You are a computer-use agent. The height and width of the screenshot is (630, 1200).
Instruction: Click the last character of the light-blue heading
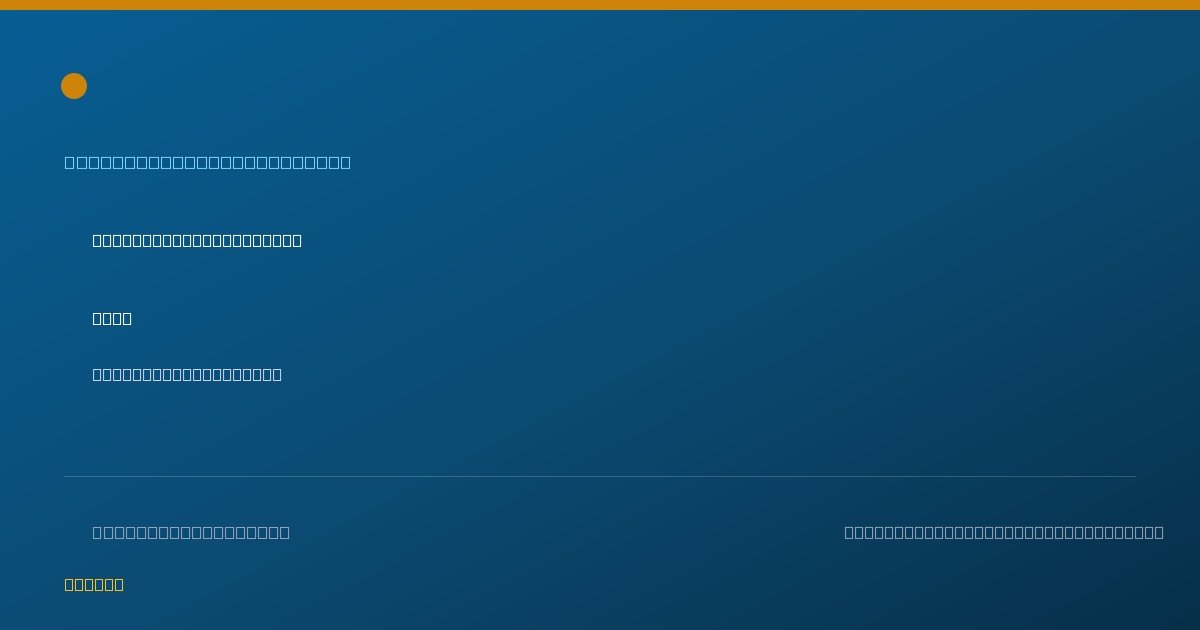click(x=346, y=162)
